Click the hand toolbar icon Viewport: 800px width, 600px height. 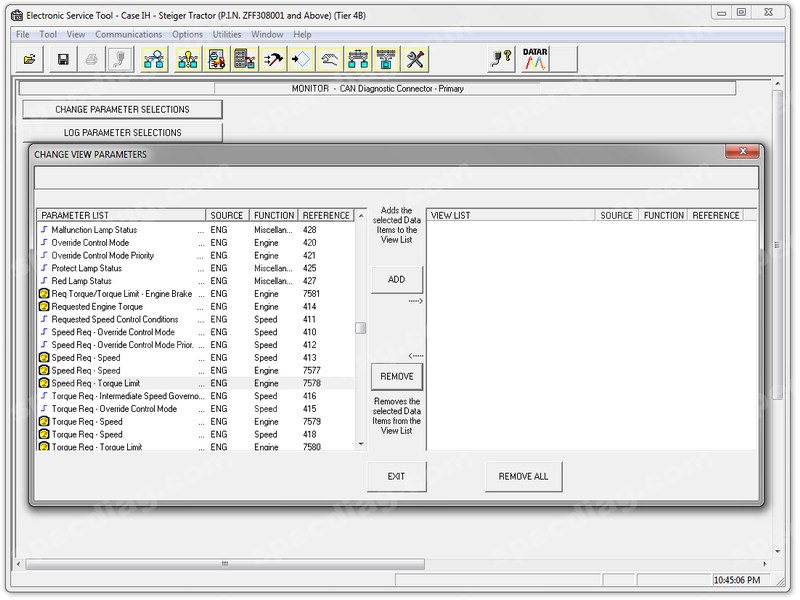coord(329,60)
